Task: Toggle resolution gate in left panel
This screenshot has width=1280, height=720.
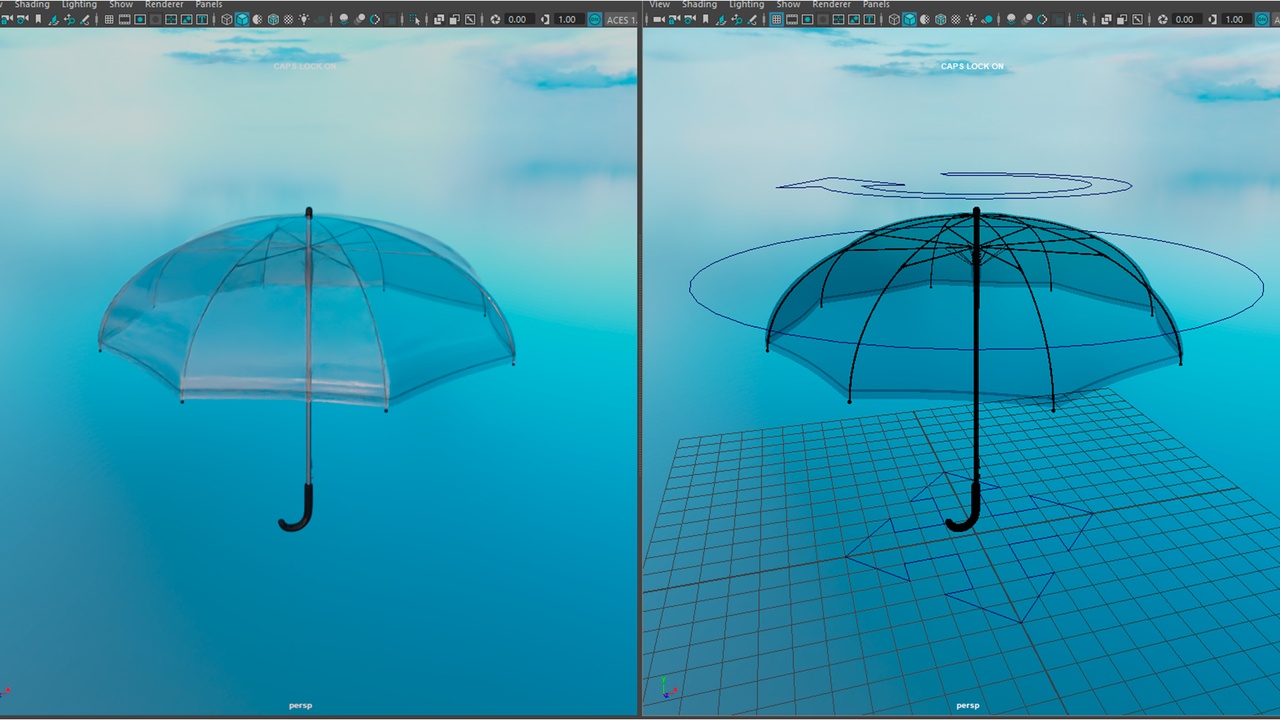Action: 140,19
